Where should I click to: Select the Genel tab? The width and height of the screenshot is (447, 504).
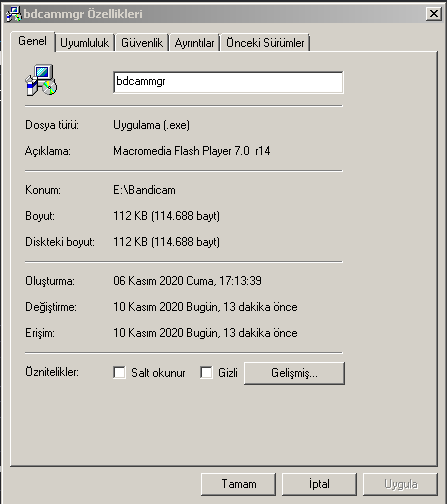(x=32, y=41)
